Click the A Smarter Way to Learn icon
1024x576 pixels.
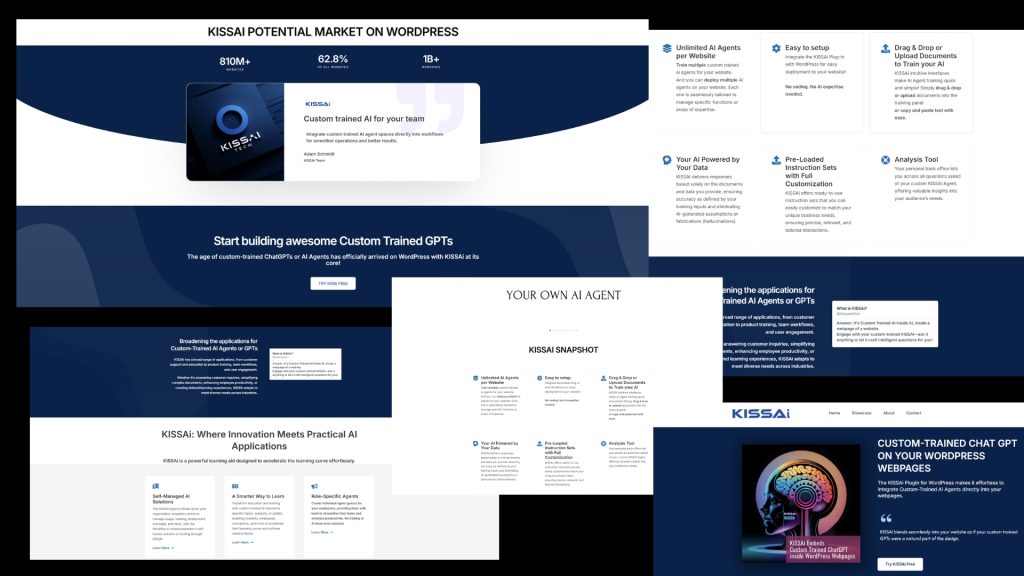(x=236, y=484)
